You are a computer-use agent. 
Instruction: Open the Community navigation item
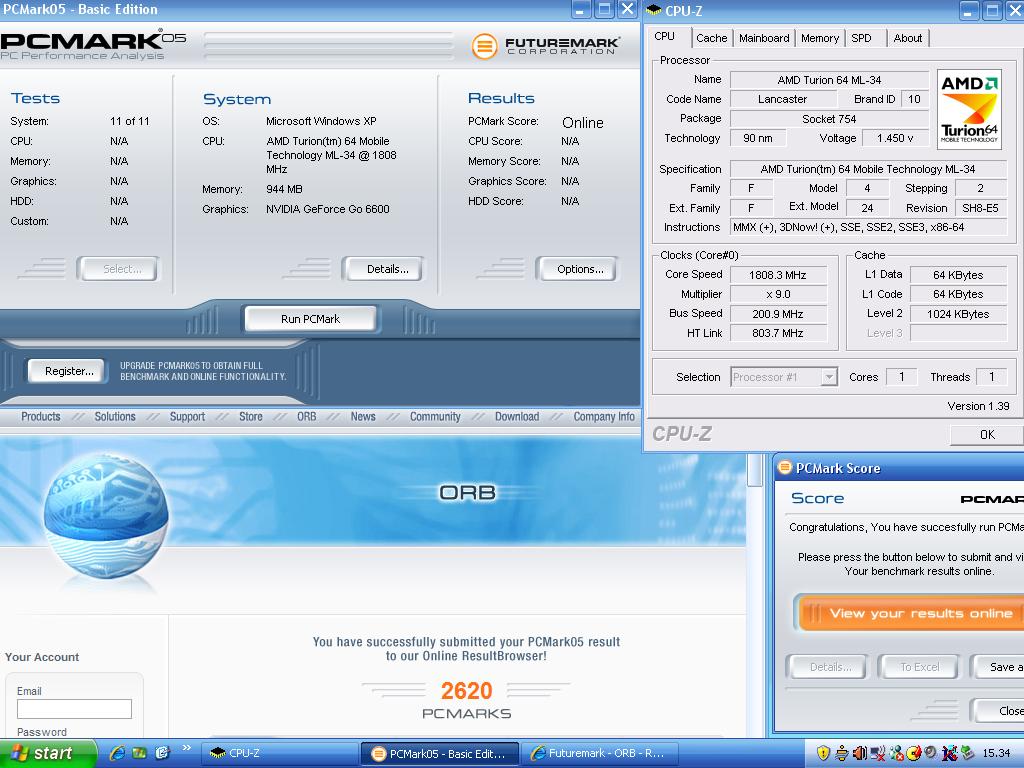tap(435, 417)
